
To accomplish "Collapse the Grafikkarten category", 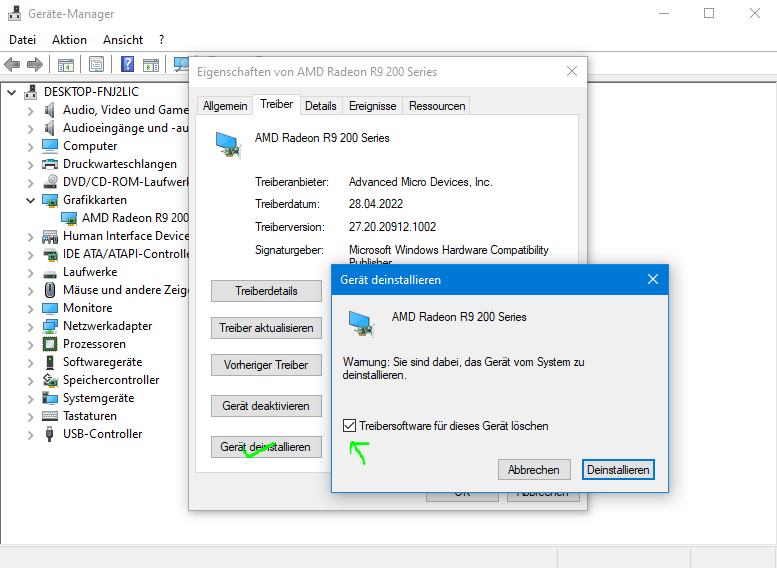I will (30, 200).
